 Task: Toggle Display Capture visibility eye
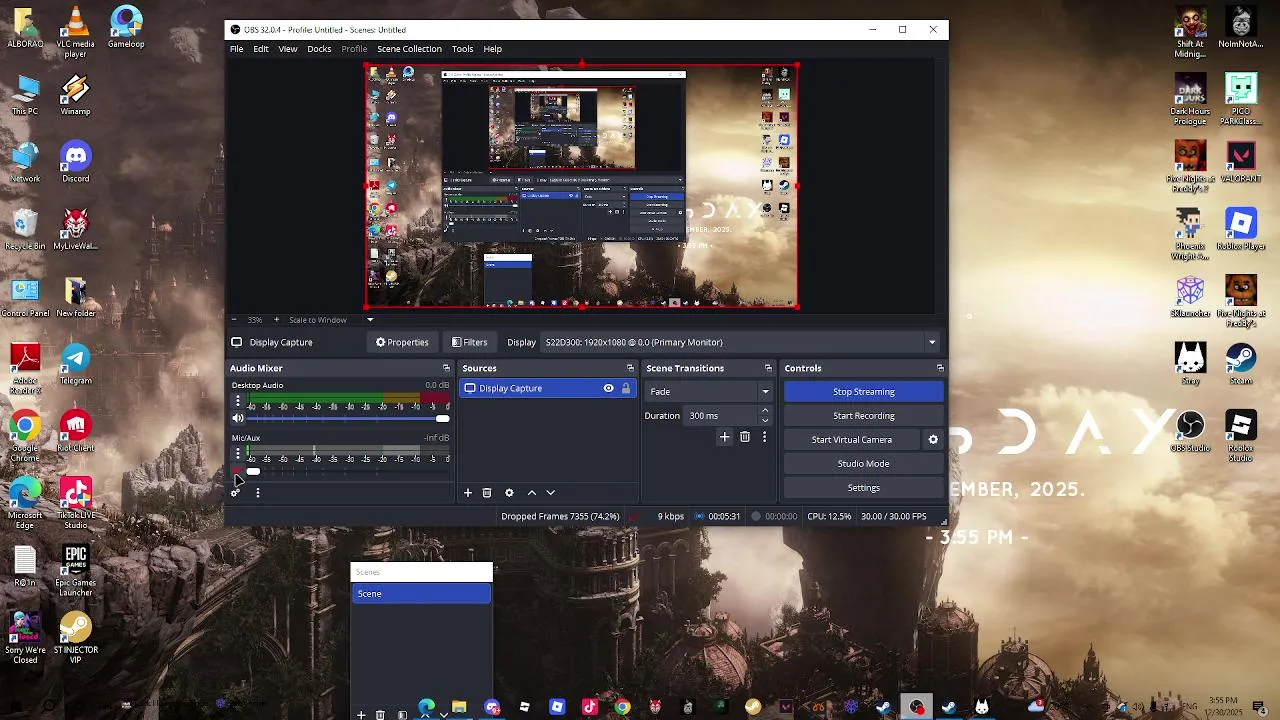tap(608, 388)
